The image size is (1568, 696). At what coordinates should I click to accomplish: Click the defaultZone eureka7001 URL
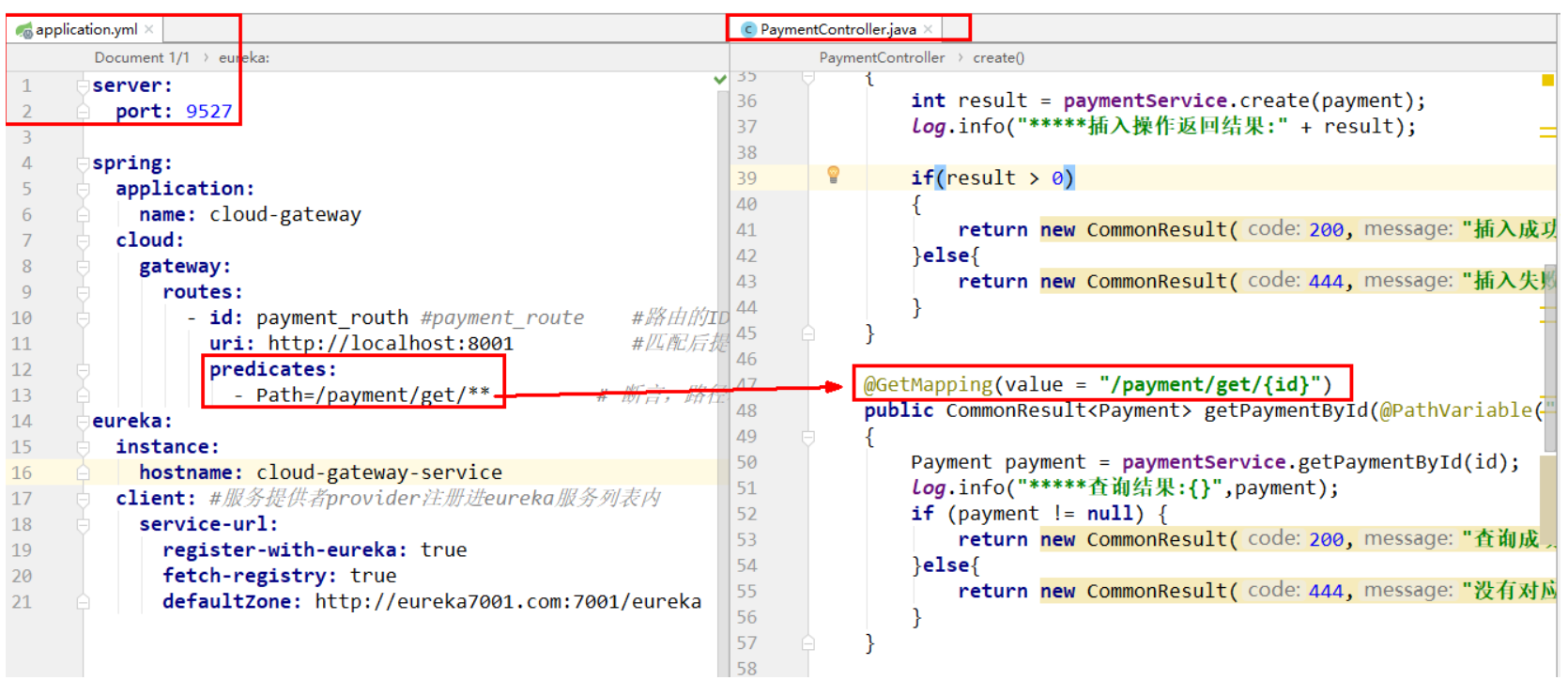(x=508, y=602)
